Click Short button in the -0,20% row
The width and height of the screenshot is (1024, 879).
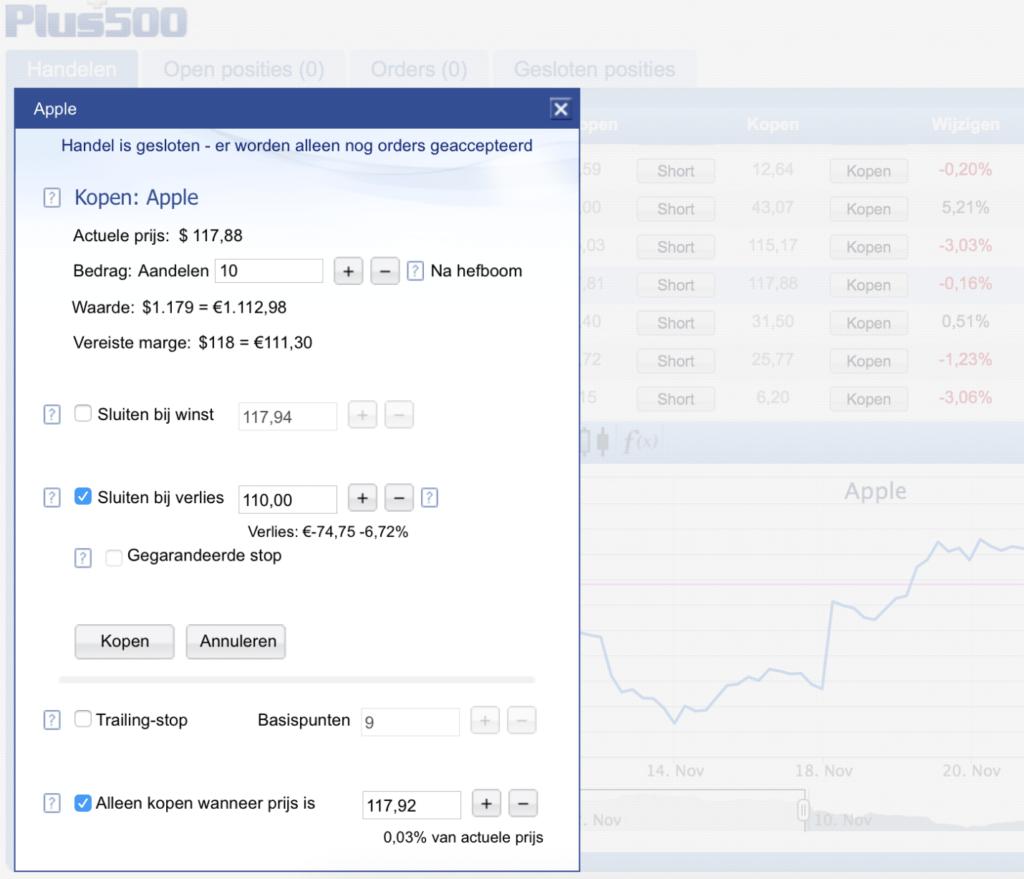(x=675, y=171)
